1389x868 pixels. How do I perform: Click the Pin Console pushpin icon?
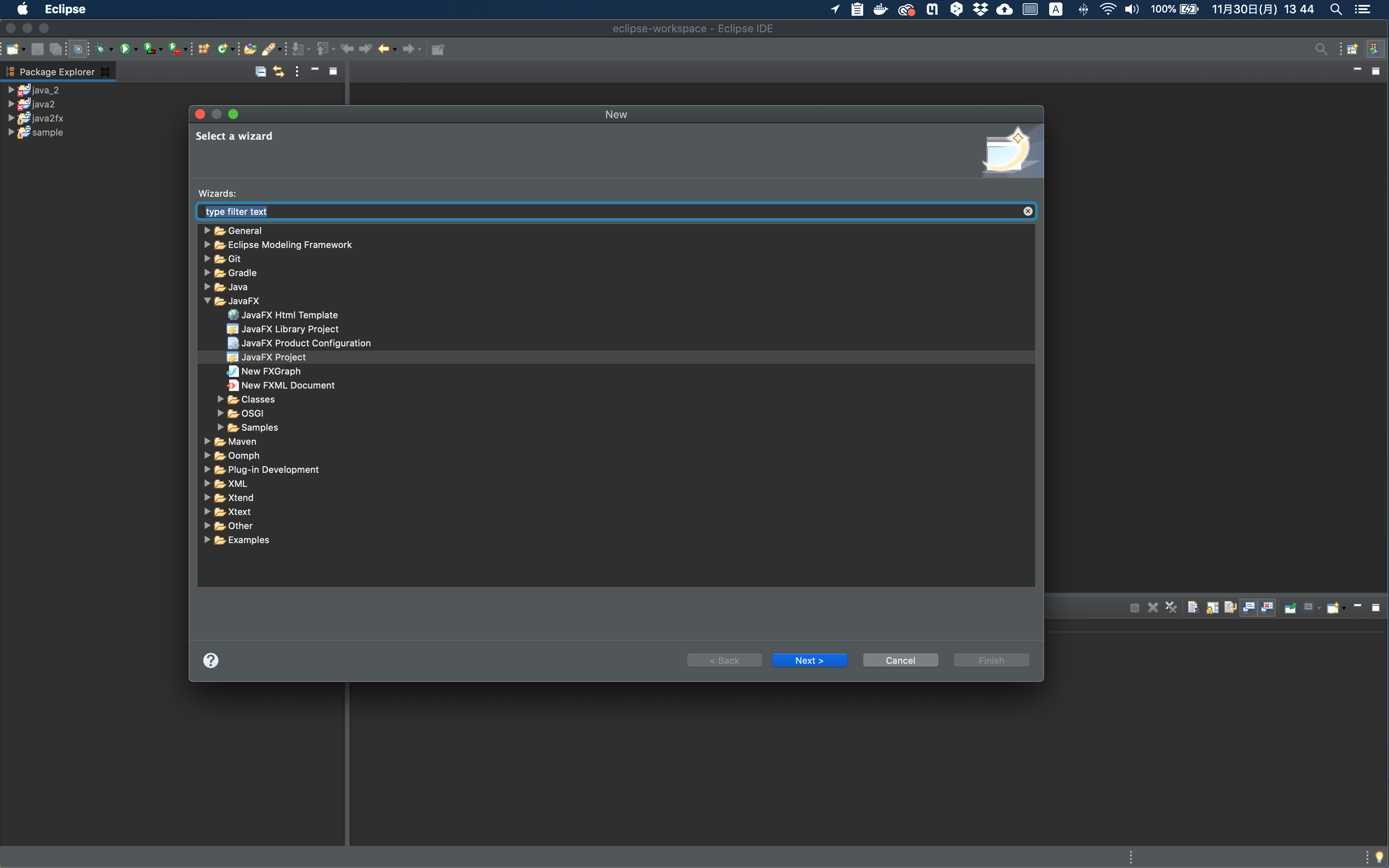point(1290,607)
